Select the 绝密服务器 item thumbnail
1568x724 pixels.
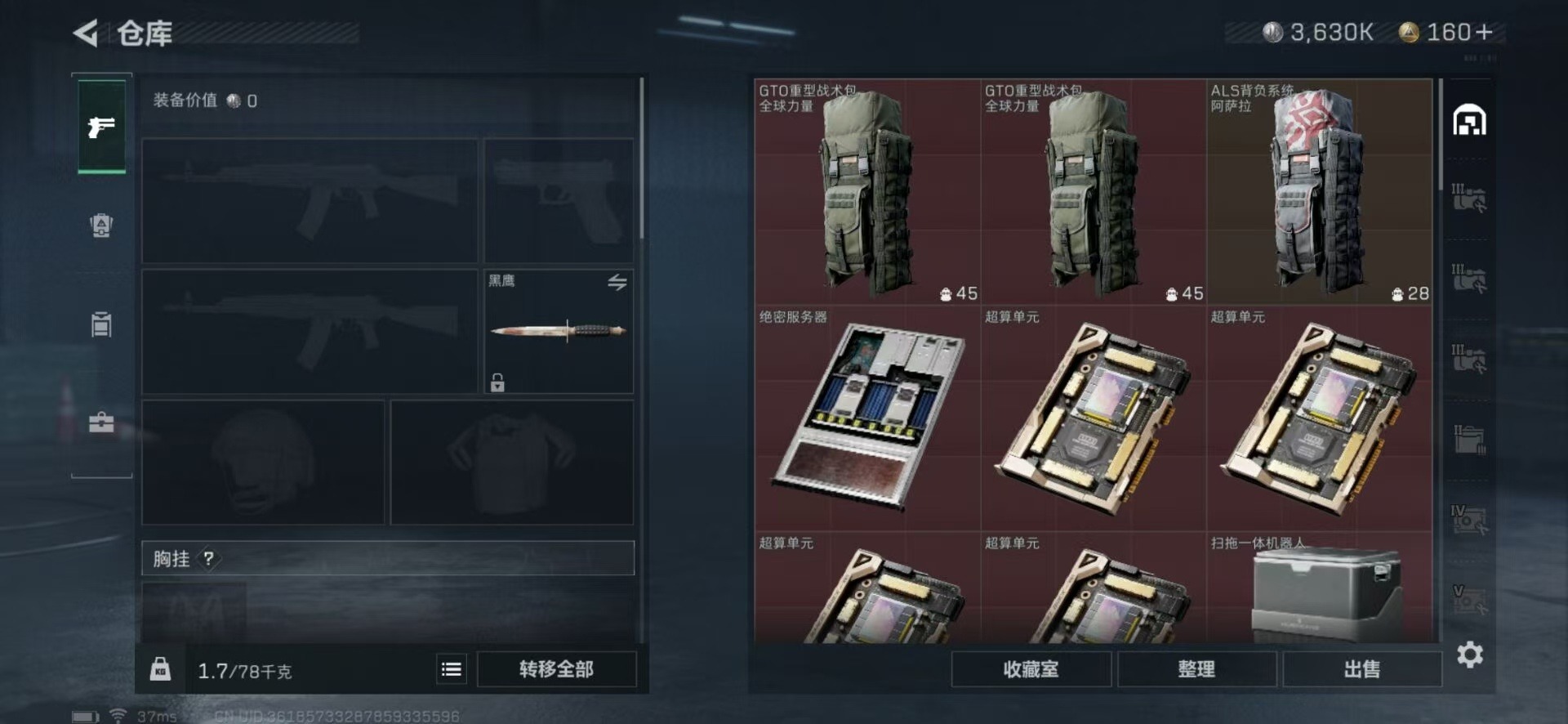[x=867, y=418]
